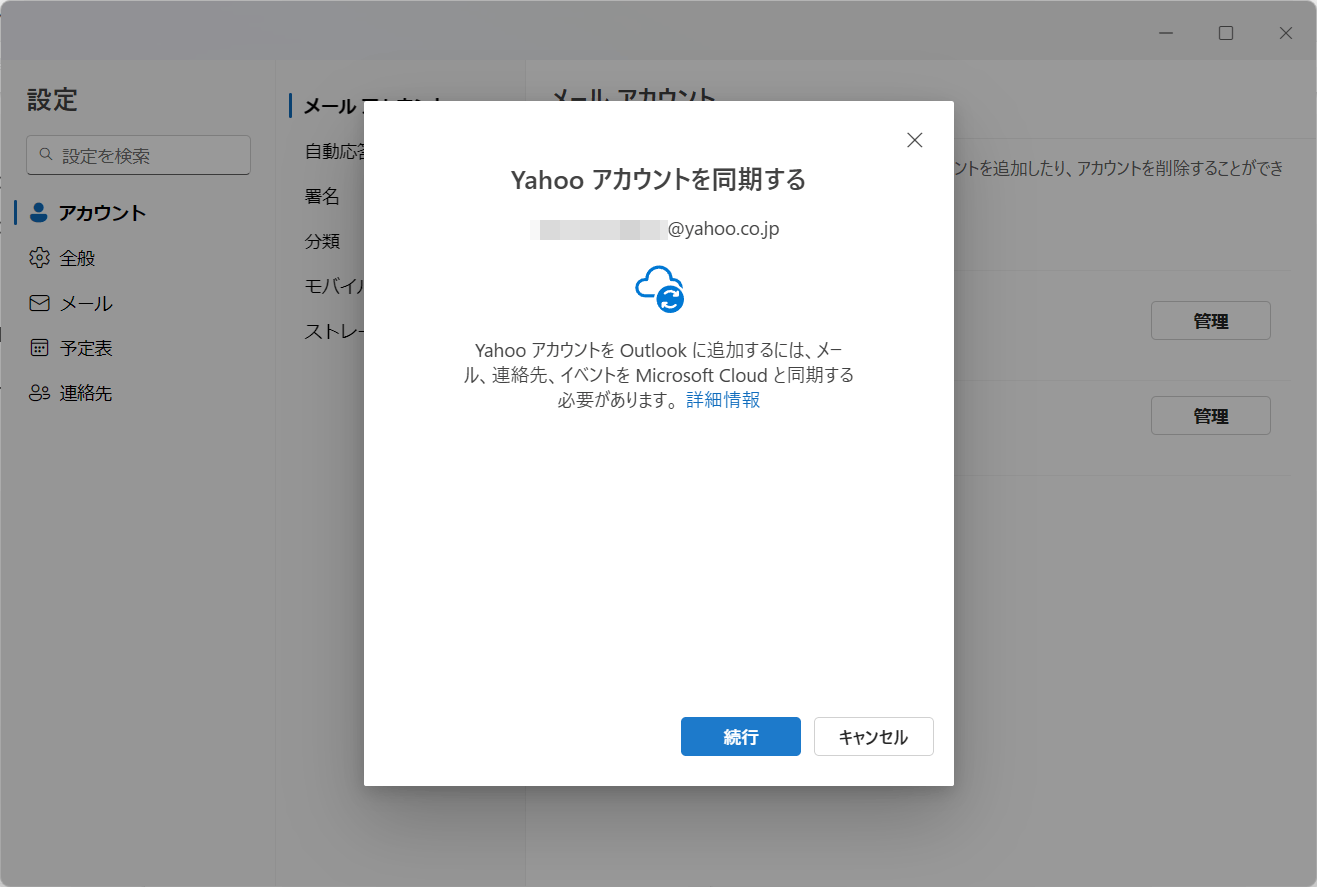Screen dimensions: 1317x887
Task: Open 全般 settings category
Action: coord(77,258)
